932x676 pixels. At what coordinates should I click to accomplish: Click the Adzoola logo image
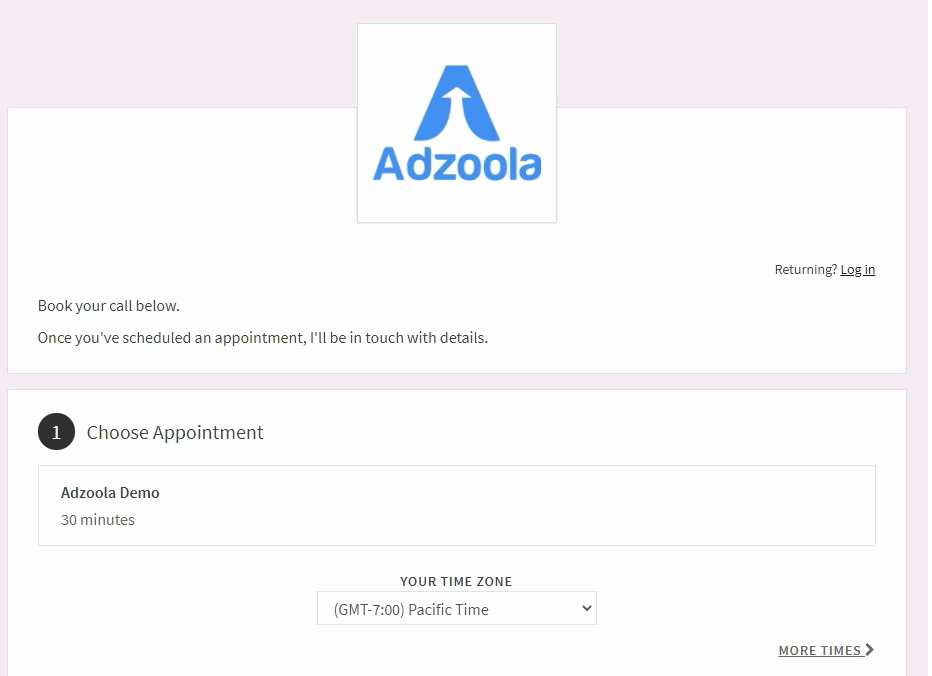(x=456, y=123)
